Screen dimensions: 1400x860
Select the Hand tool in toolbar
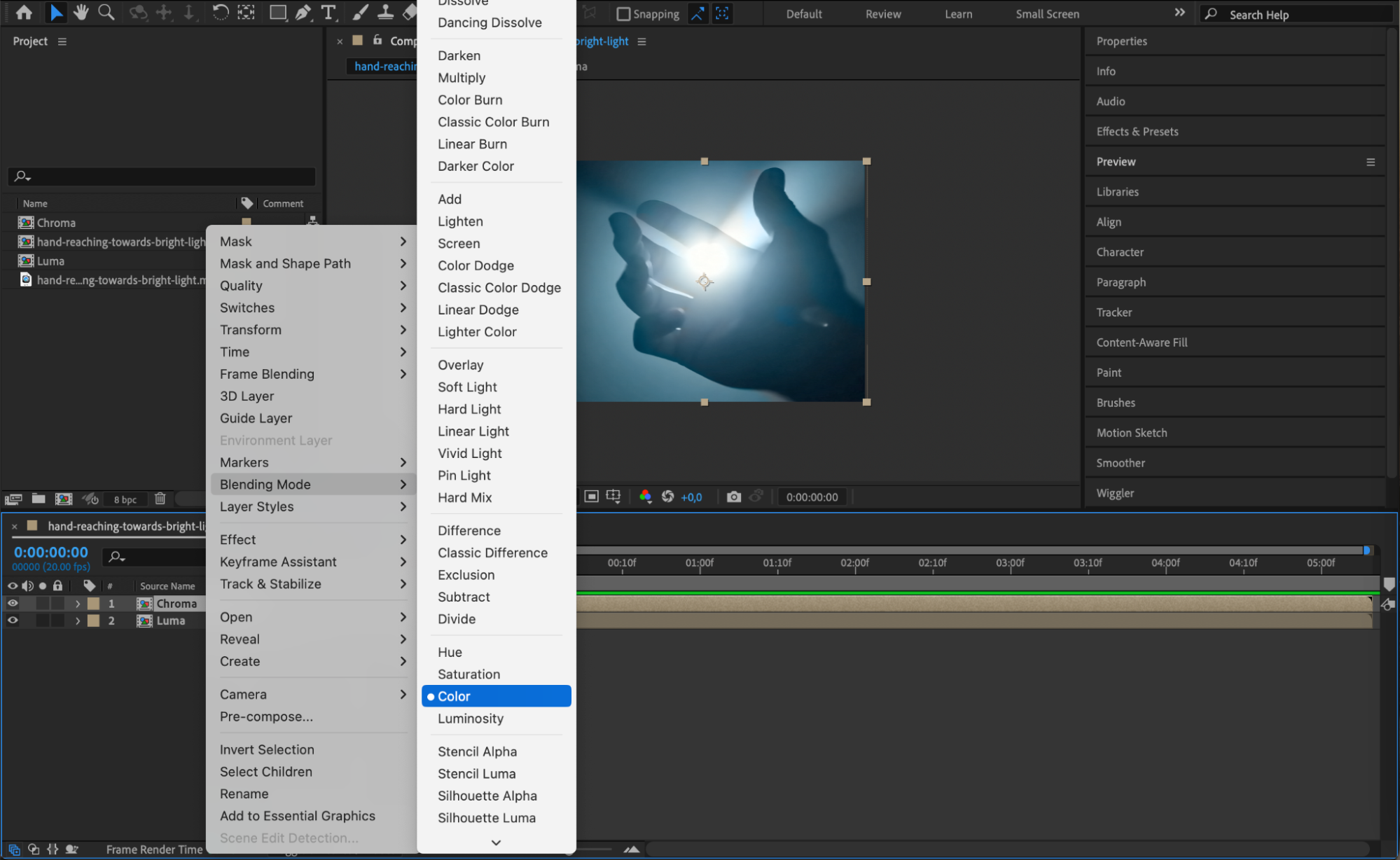pos(81,12)
